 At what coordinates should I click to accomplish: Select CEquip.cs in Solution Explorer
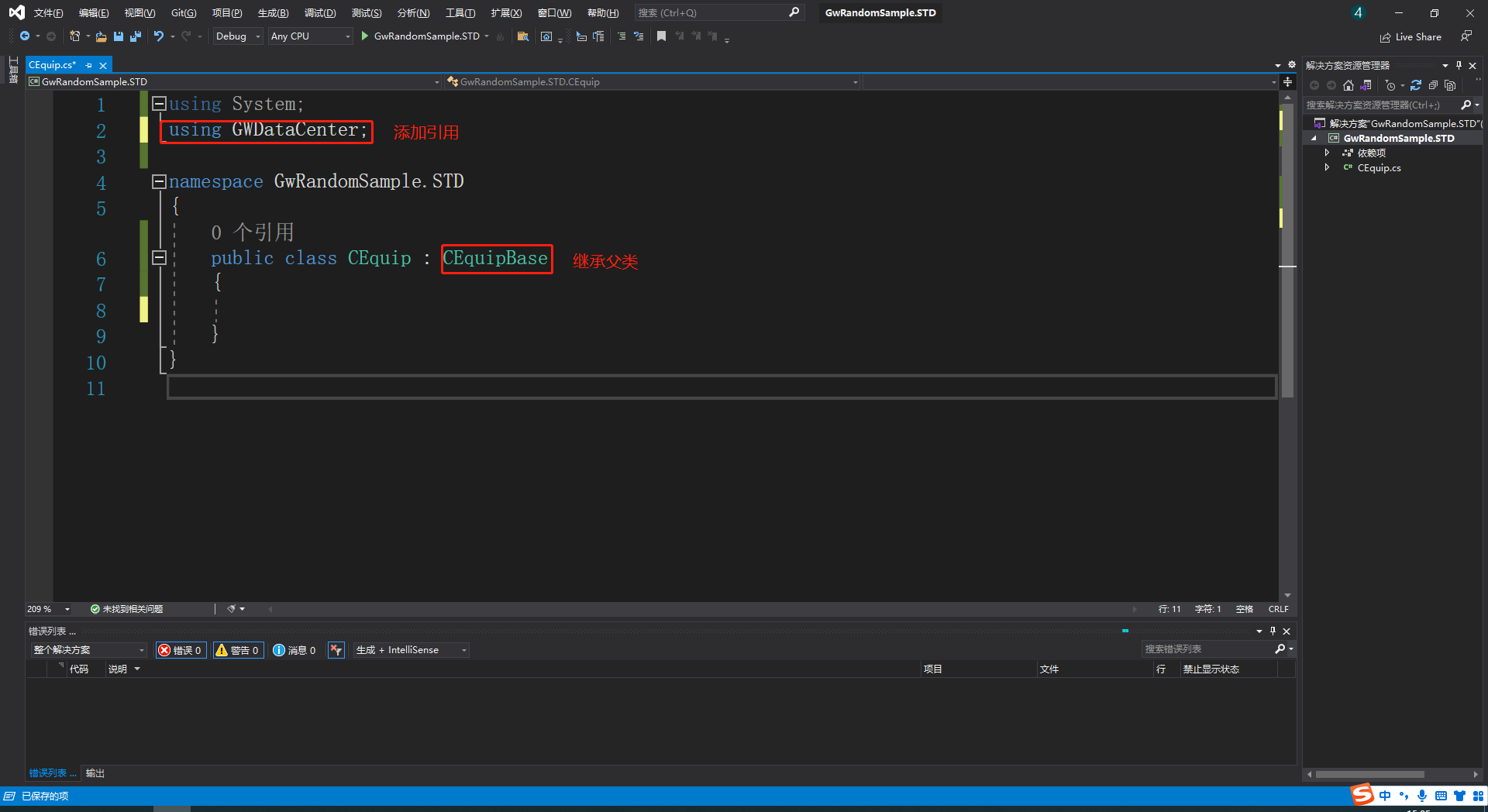pos(1379,168)
